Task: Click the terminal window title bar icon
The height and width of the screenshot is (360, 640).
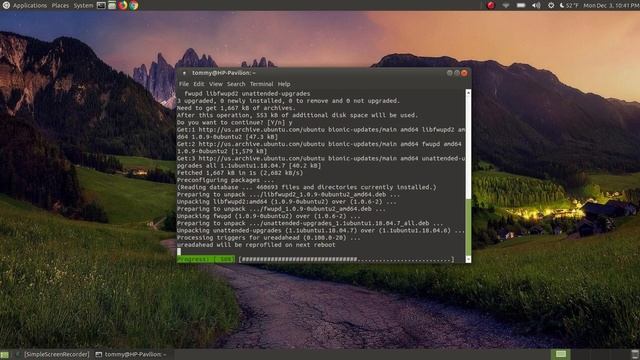Action: coord(184,73)
